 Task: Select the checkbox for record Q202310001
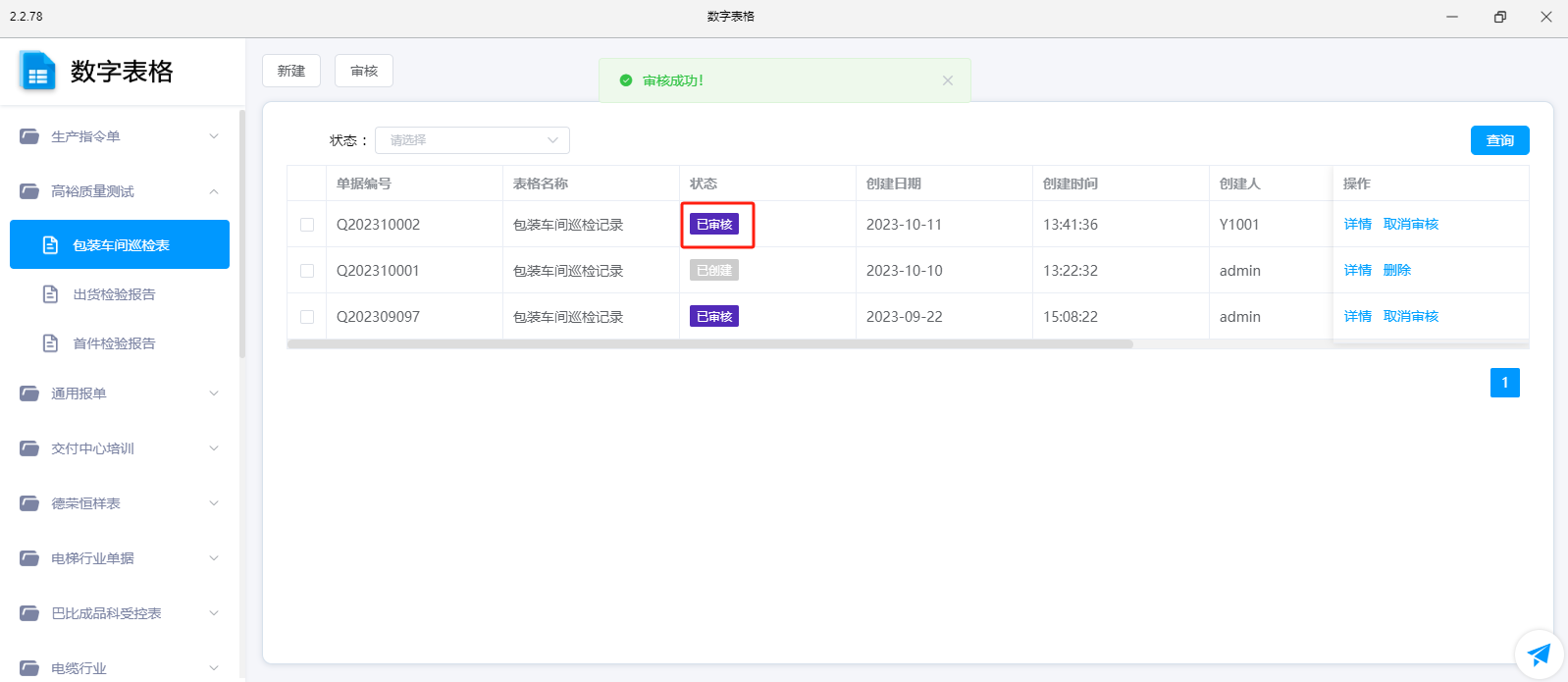307,271
